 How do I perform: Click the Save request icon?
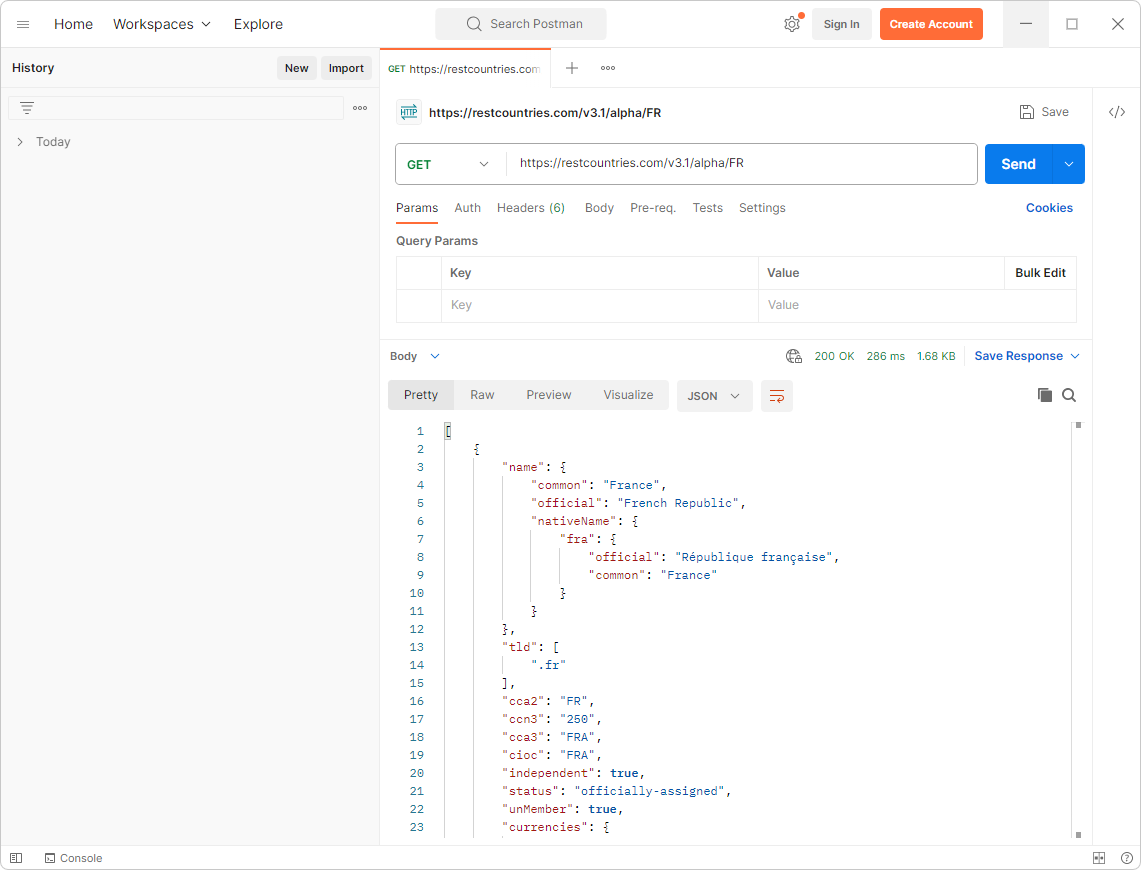click(x=1027, y=111)
